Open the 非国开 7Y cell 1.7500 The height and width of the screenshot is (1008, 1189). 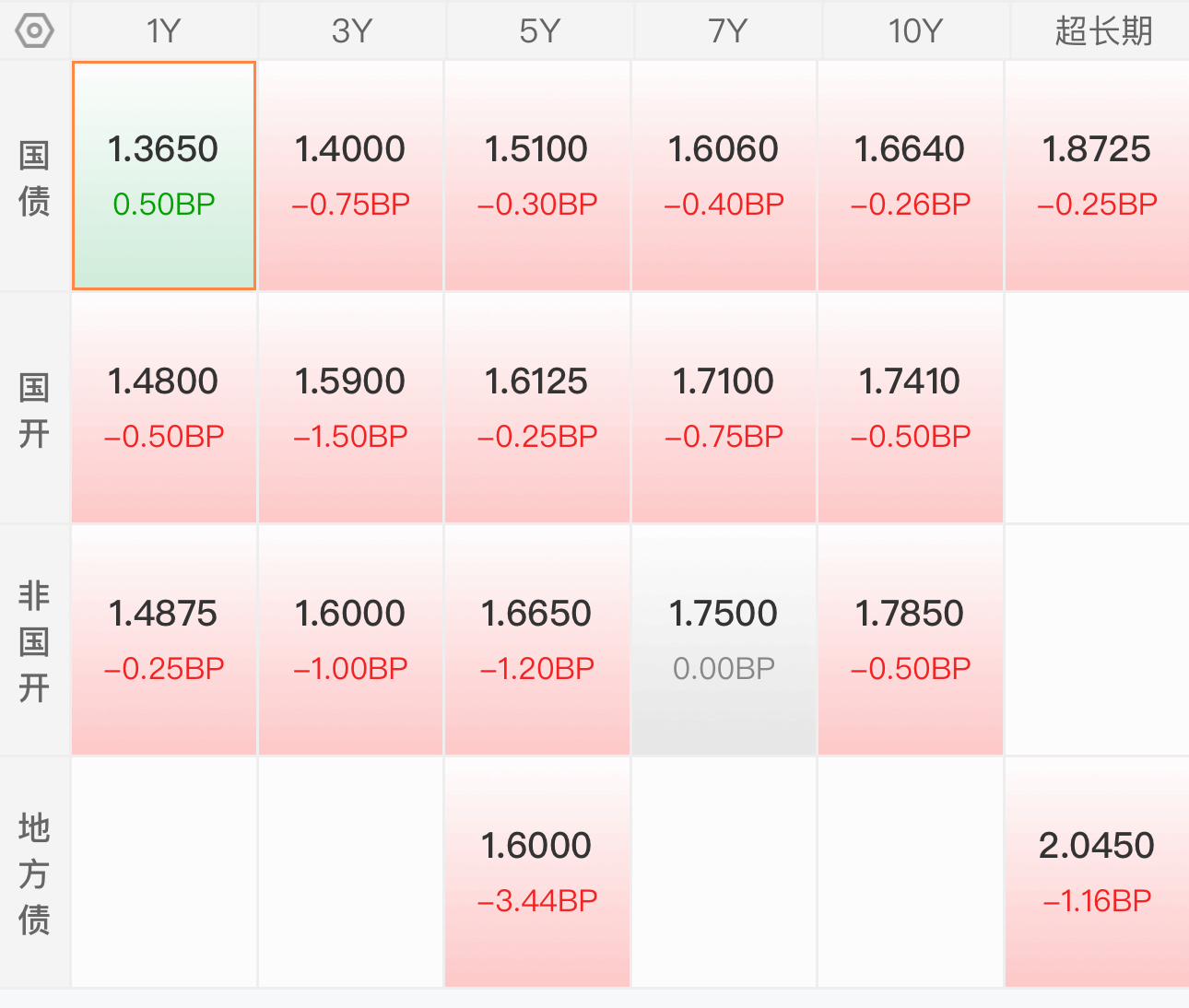point(724,640)
